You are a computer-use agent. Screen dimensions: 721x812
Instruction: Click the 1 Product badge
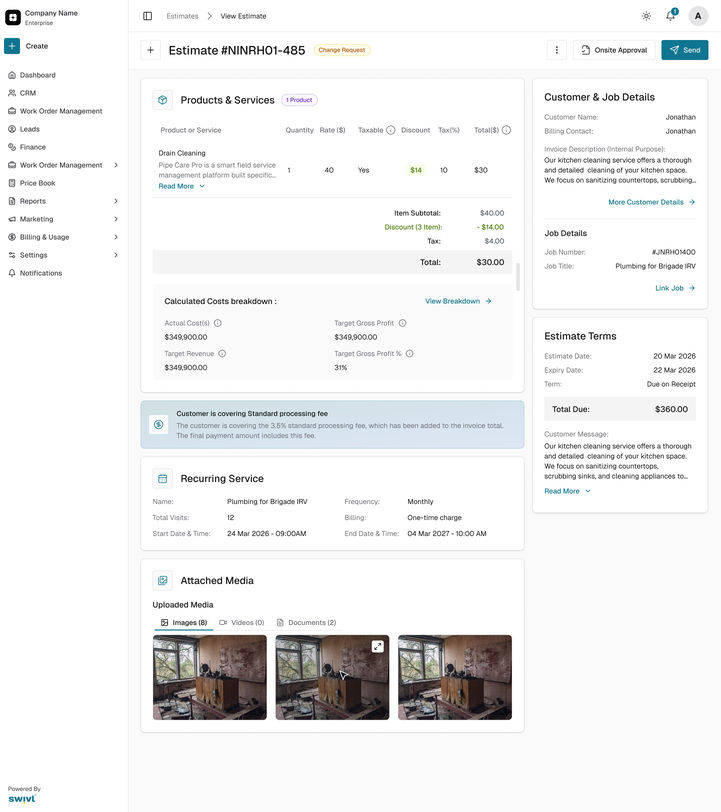(x=299, y=100)
